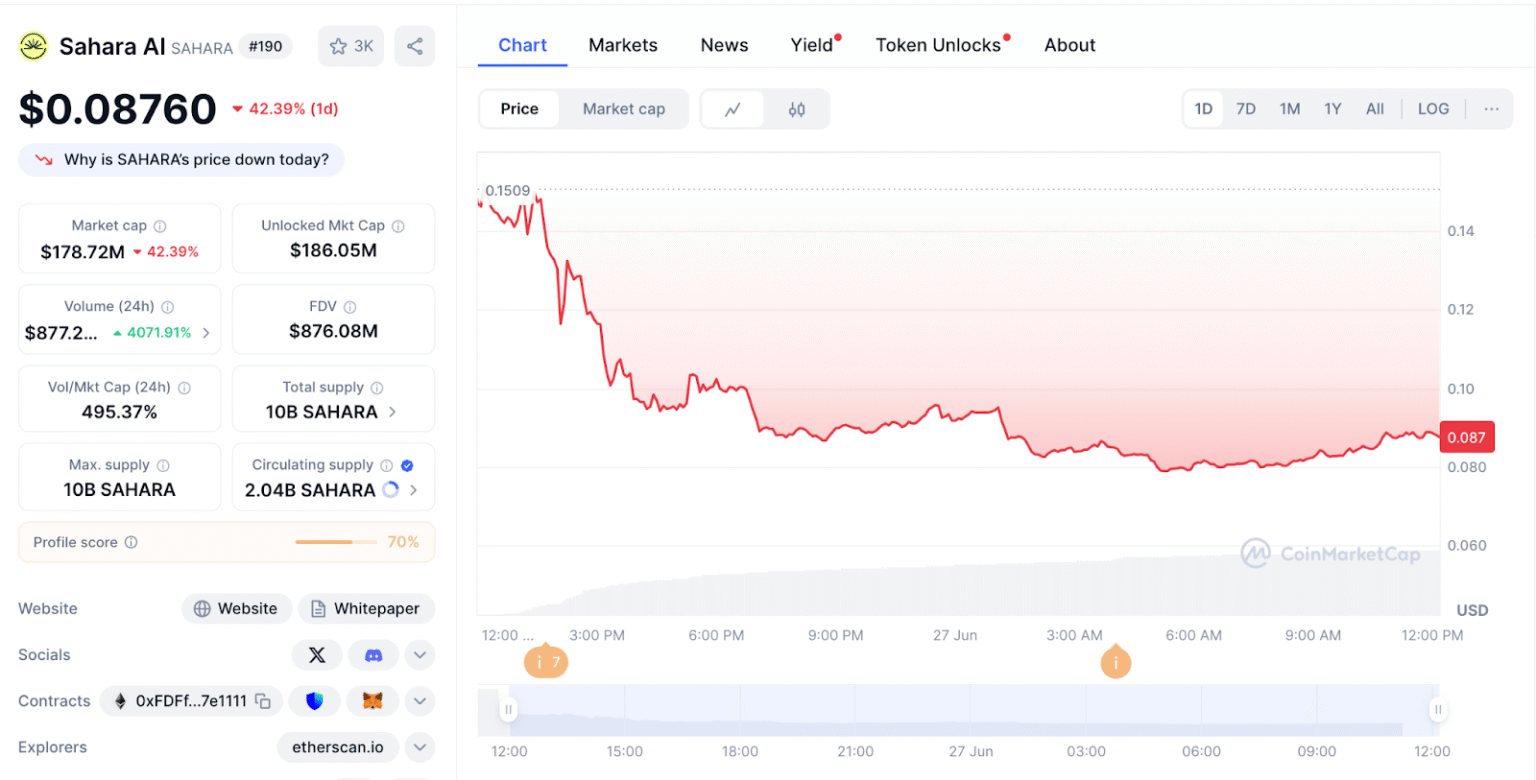Expand more Contracts chevron

click(420, 701)
